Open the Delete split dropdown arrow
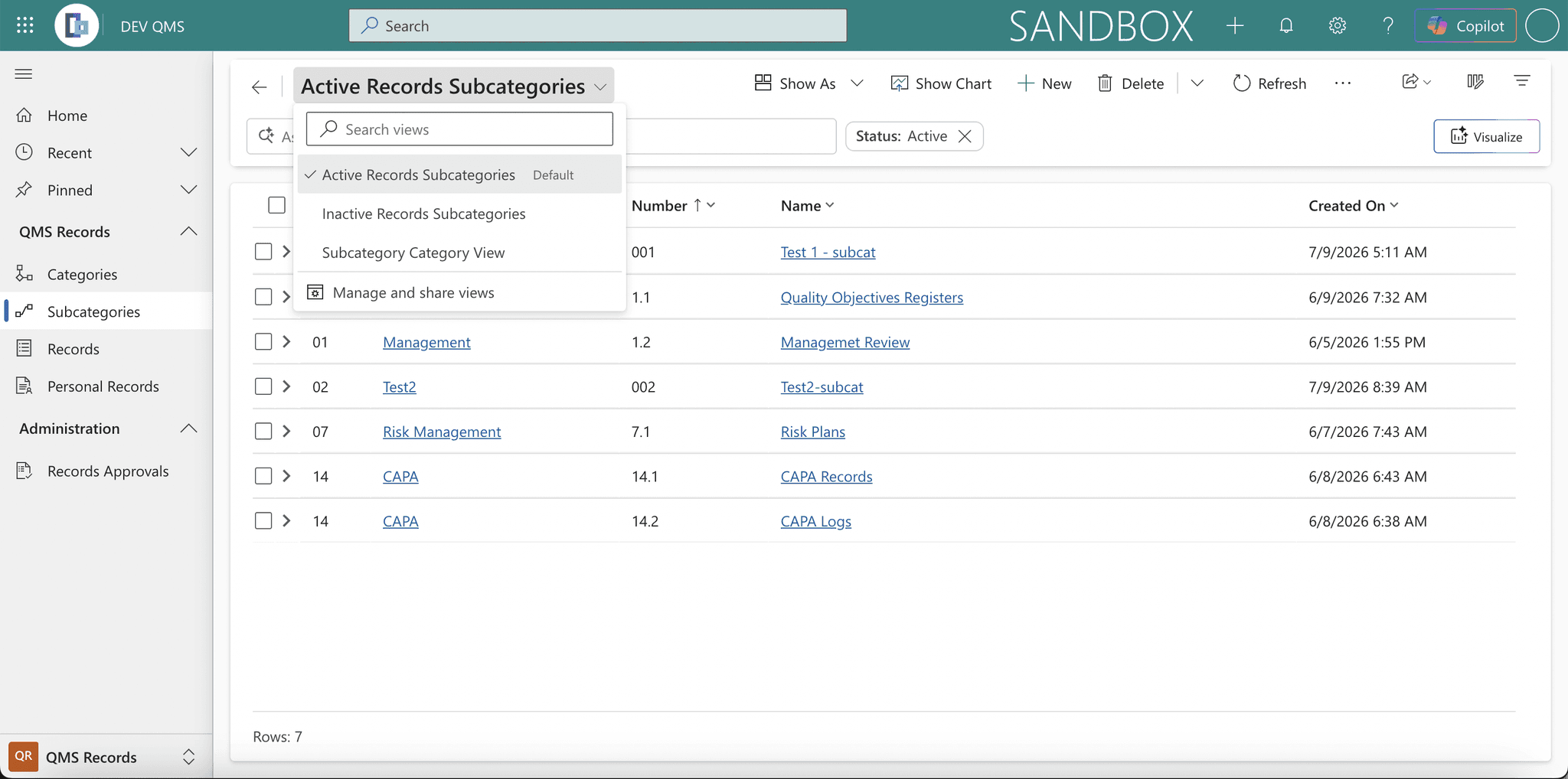Screen dimensions: 1568x779 pyautogui.click(x=1197, y=83)
